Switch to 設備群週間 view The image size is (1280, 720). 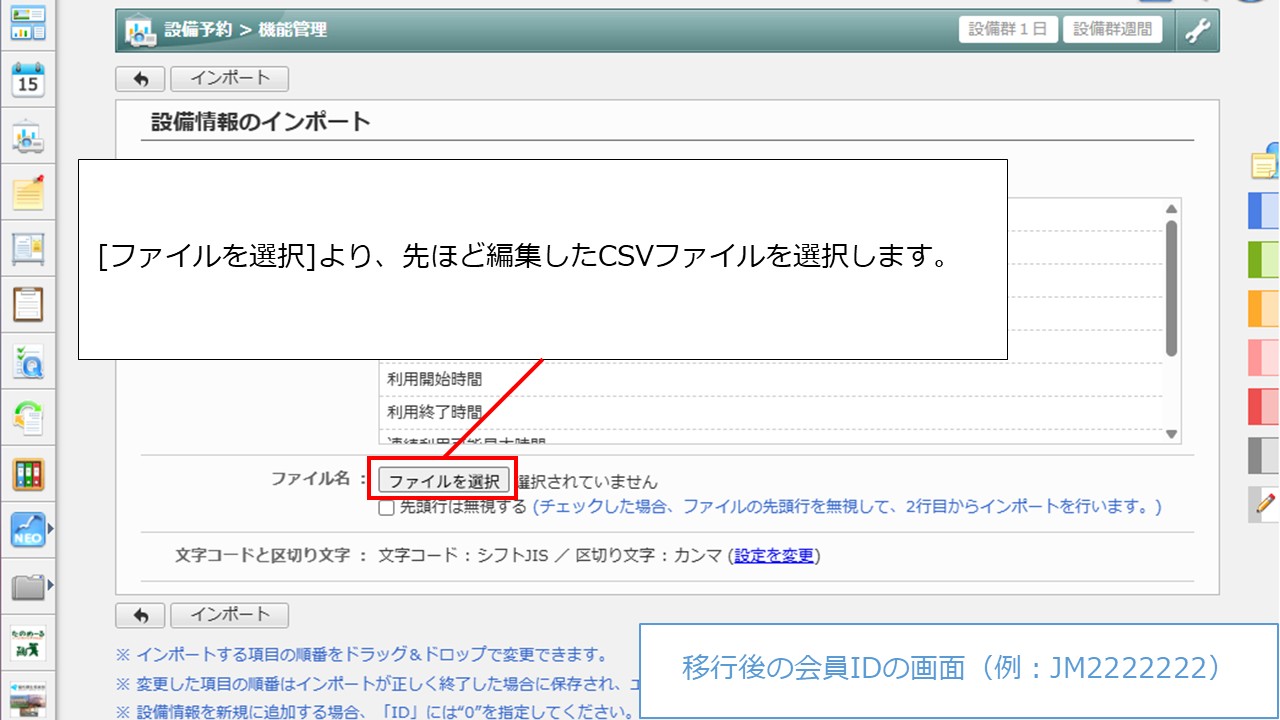pos(1112,29)
